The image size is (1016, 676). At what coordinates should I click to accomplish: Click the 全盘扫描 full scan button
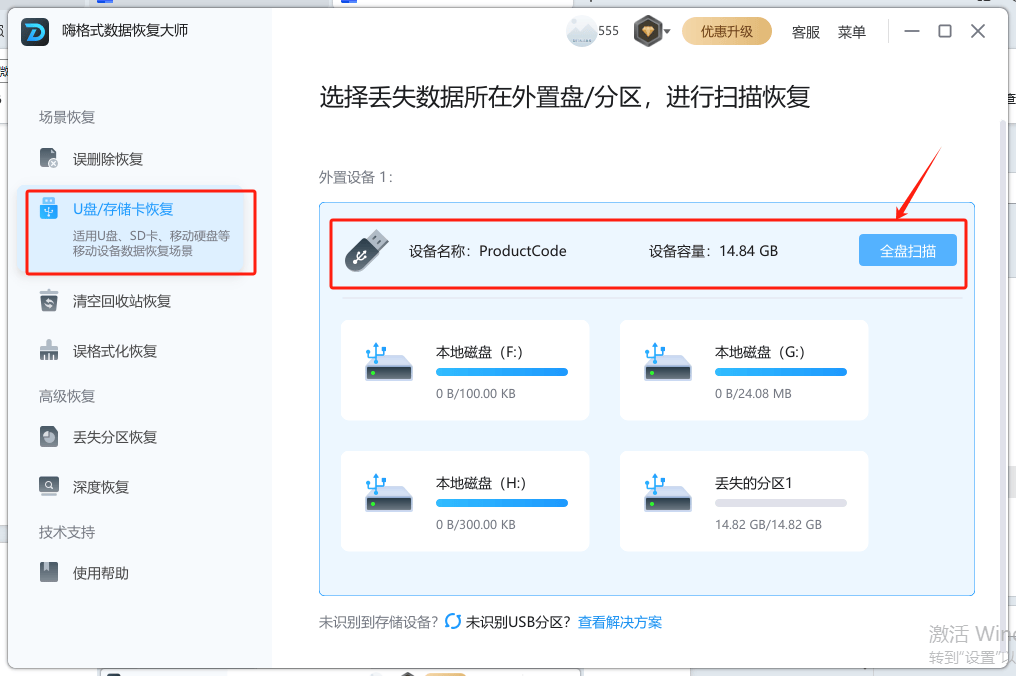point(907,250)
